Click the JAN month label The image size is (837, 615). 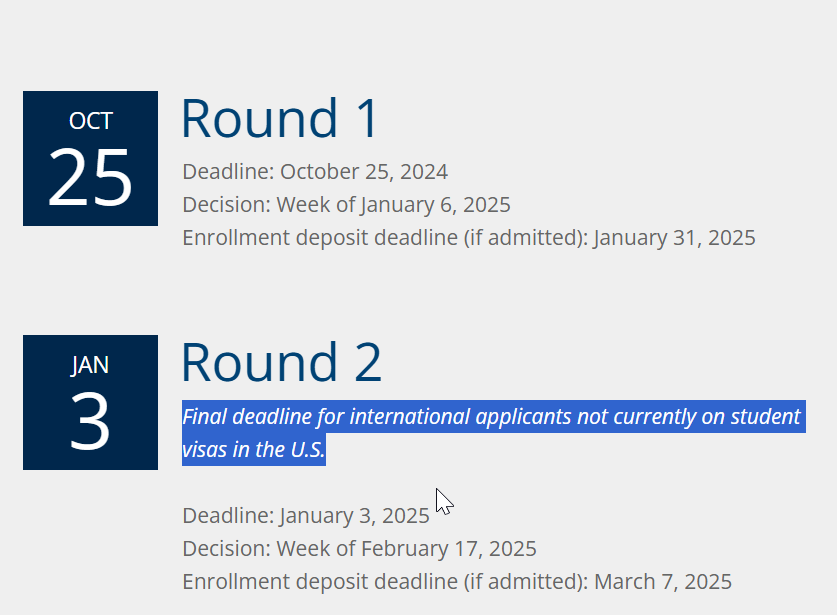tap(90, 365)
